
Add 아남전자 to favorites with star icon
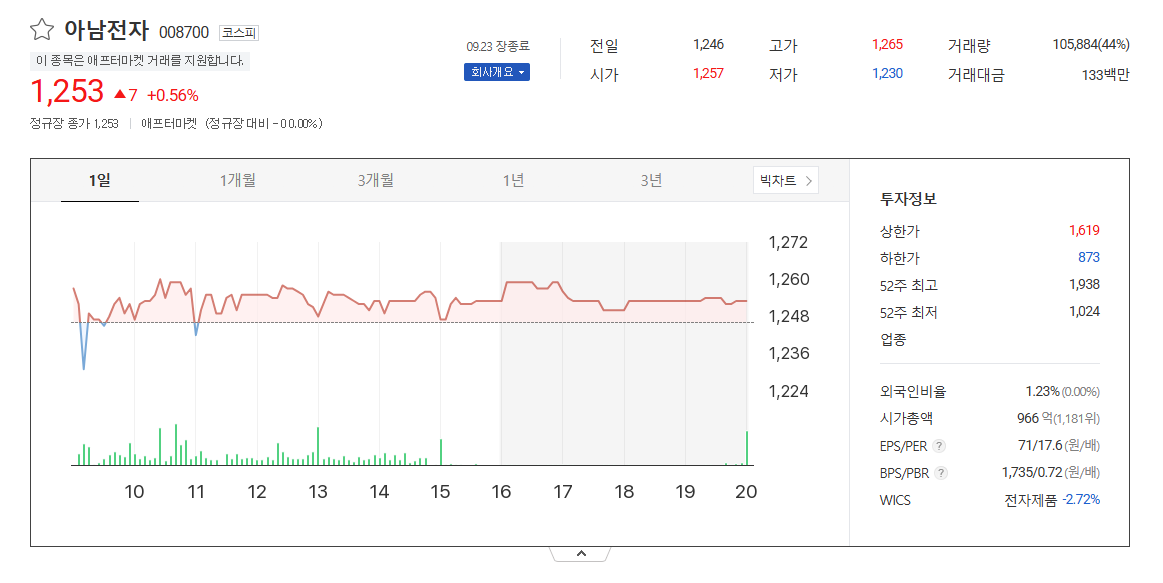point(42,30)
